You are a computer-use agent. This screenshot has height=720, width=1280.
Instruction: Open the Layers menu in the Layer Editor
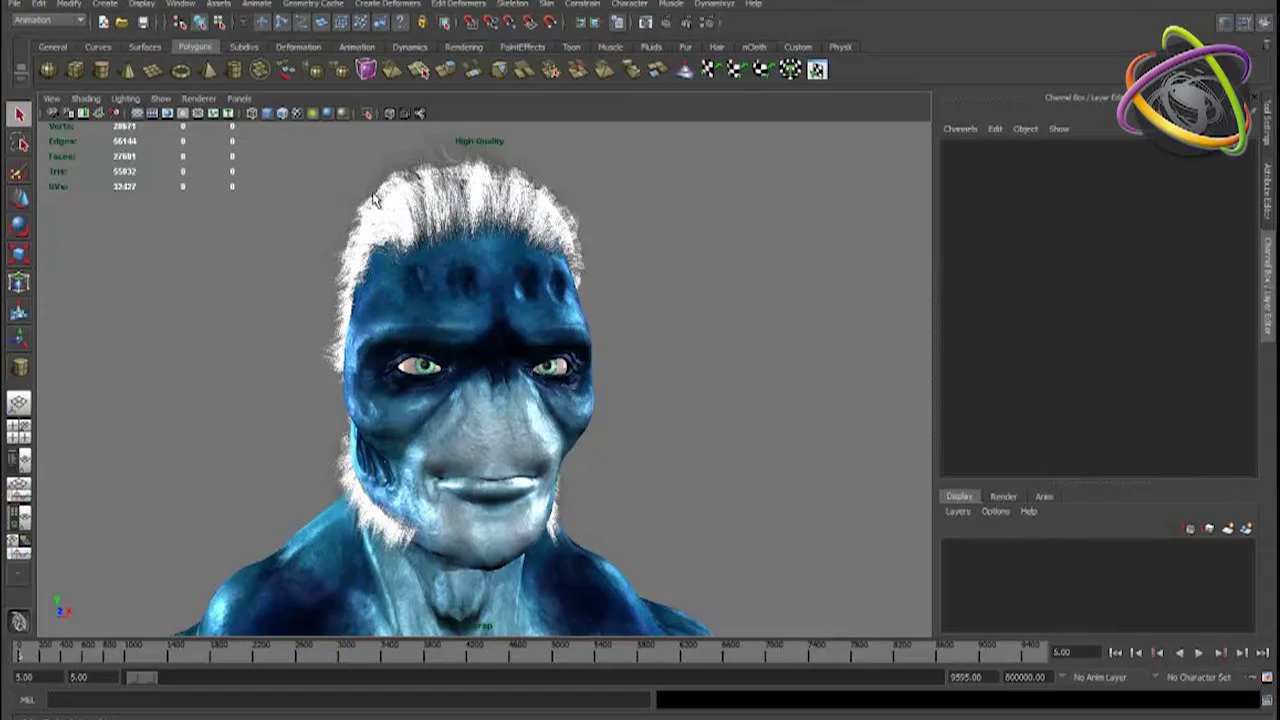tap(958, 512)
